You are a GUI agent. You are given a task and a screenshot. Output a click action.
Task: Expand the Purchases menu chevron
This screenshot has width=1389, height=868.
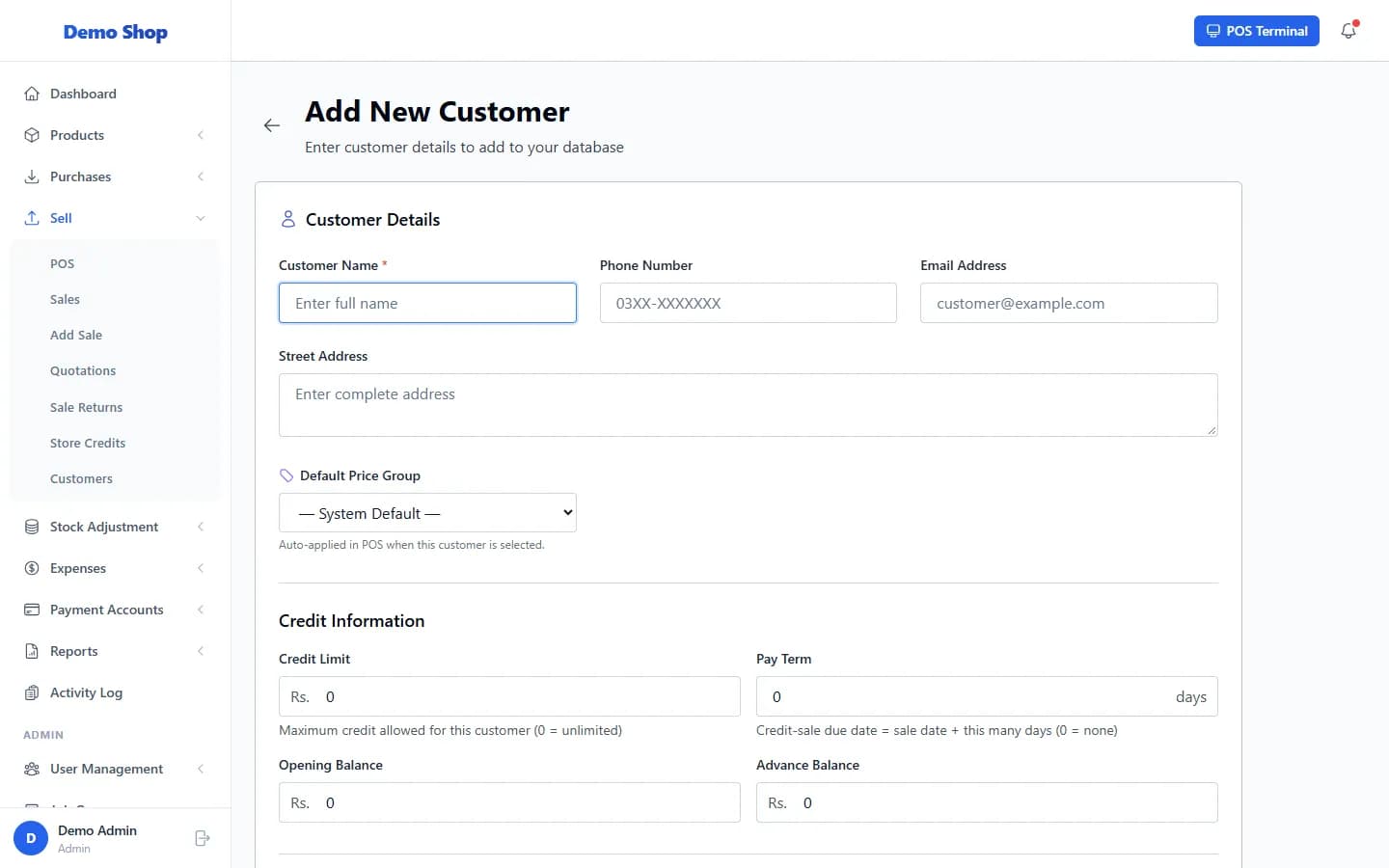coord(201,176)
